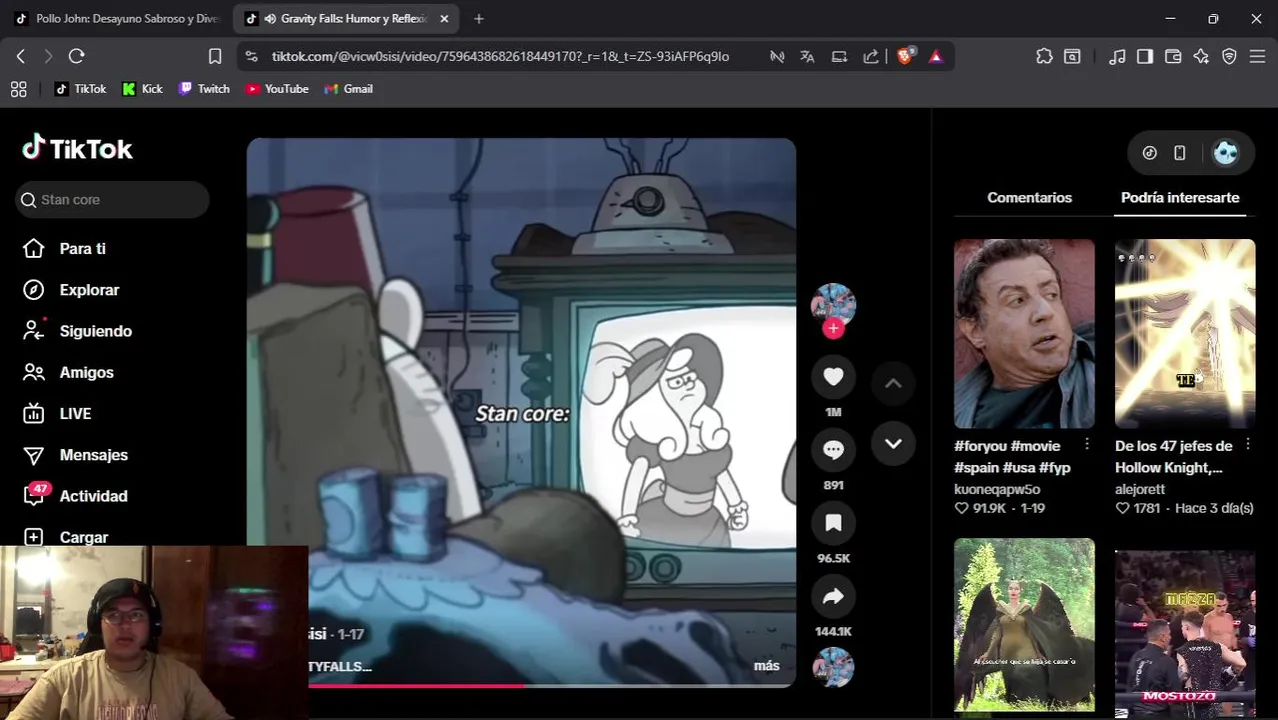1278x720 pixels.
Task: Open the creator's avatar above the like button
Action: (833, 304)
